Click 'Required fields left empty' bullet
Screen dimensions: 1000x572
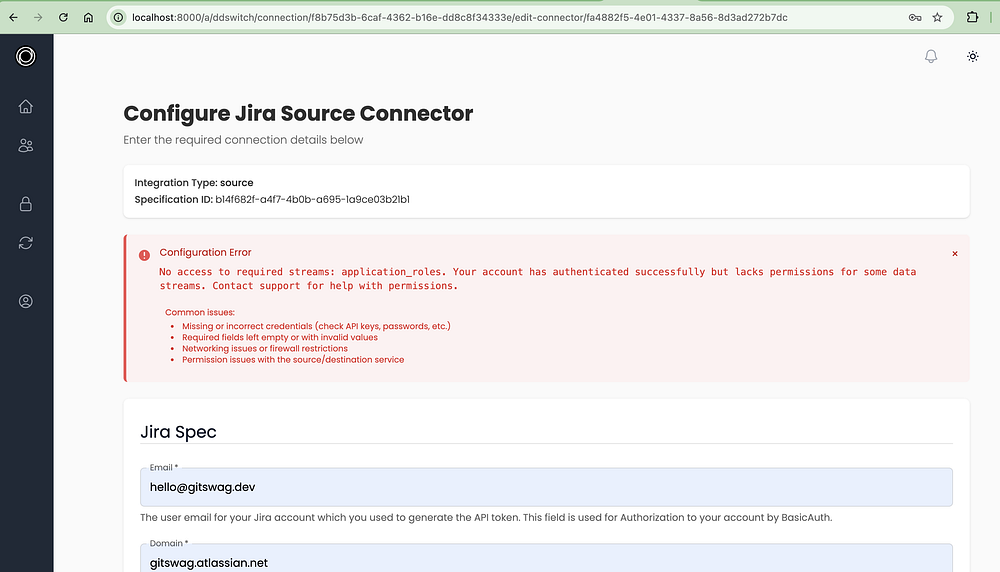coord(280,337)
